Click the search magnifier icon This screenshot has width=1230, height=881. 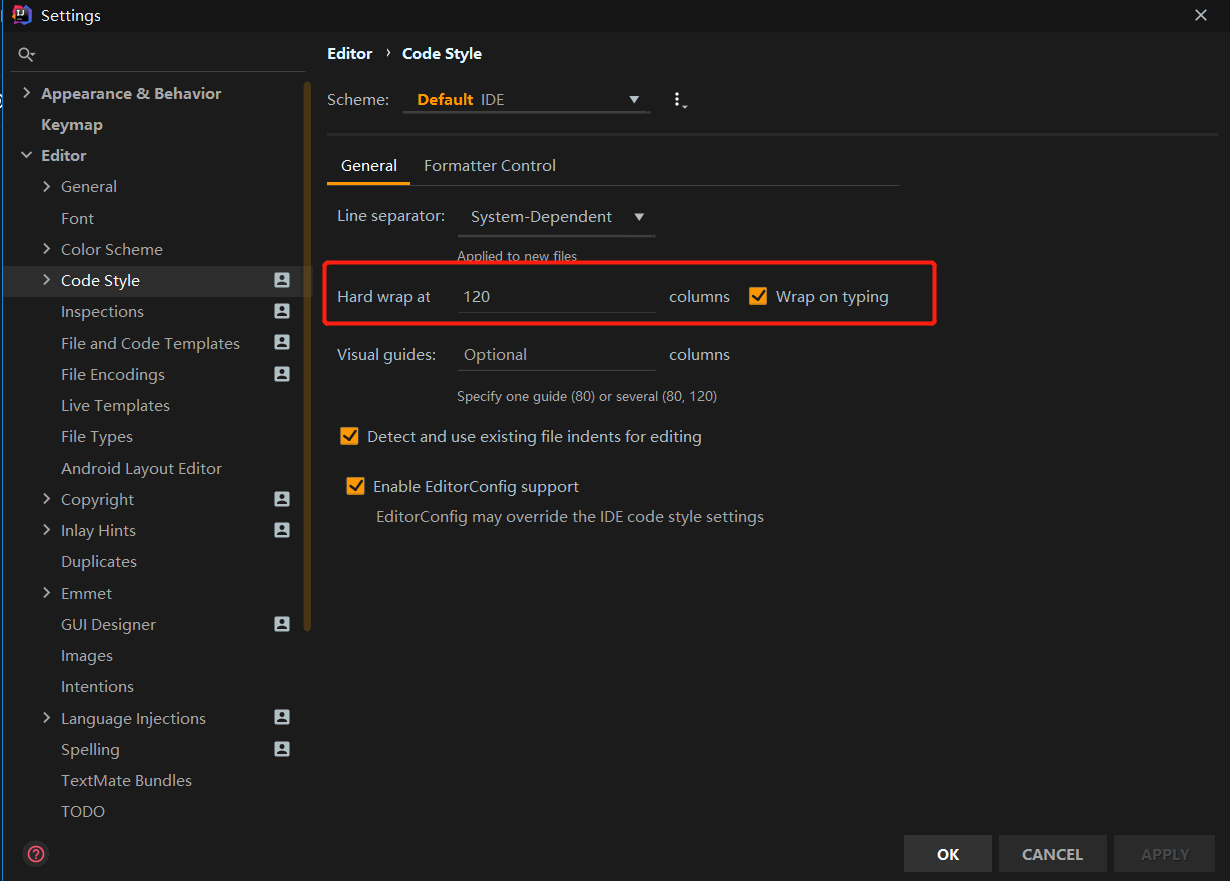[x=27, y=55]
